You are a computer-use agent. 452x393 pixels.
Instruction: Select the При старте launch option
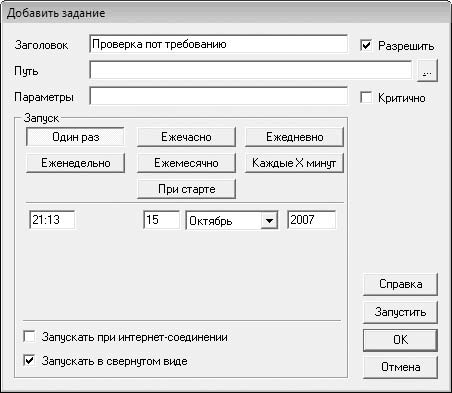tap(186, 189)
